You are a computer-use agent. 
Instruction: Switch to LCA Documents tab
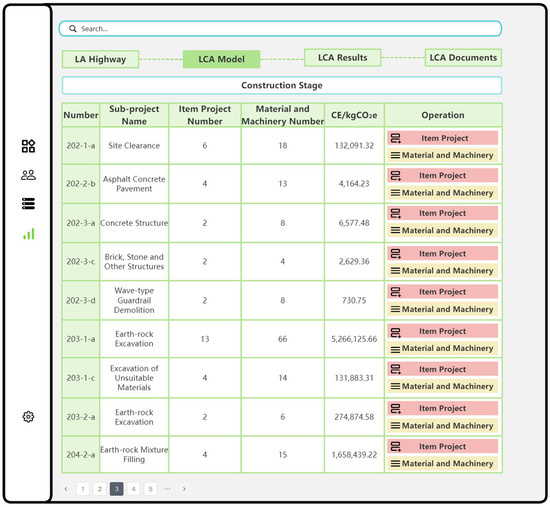coord(463,58)
